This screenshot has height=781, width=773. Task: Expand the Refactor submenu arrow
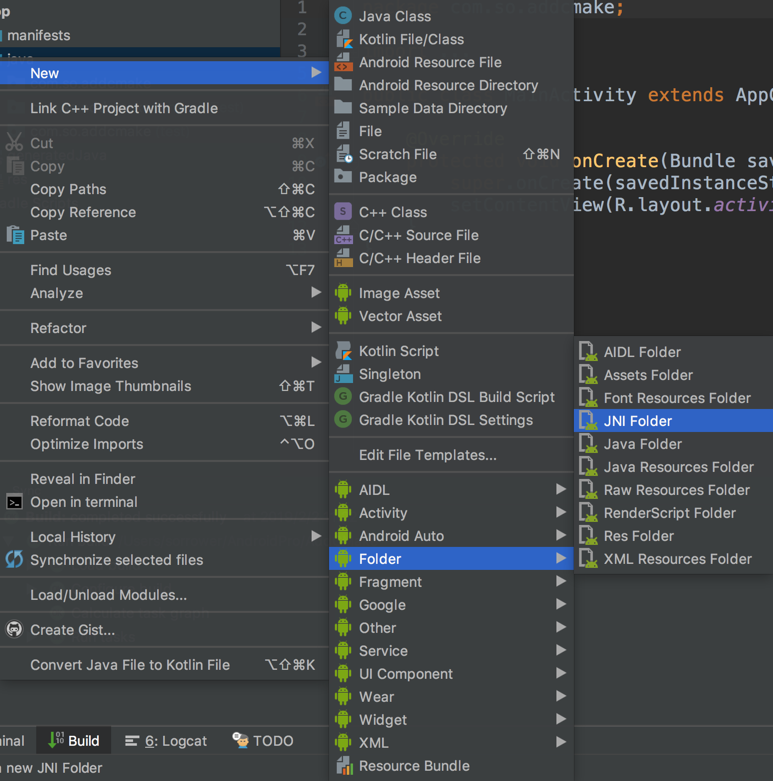[316, 328]
